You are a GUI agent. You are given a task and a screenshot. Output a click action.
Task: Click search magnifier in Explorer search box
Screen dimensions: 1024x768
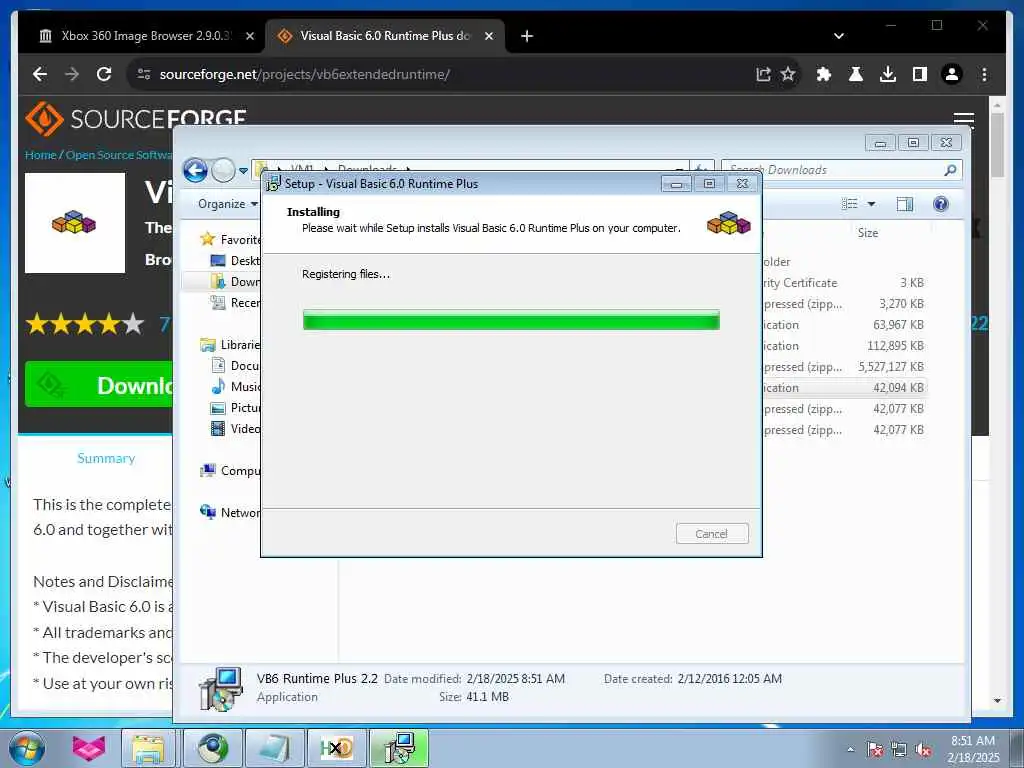(950, 170)
